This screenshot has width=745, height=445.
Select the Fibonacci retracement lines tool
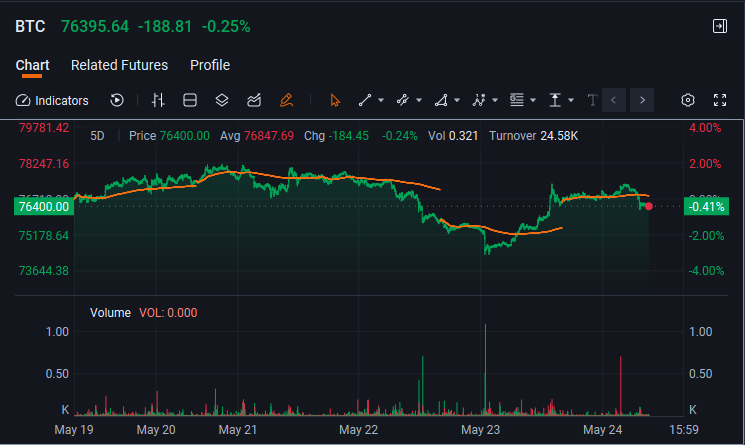tap(517, 100)
